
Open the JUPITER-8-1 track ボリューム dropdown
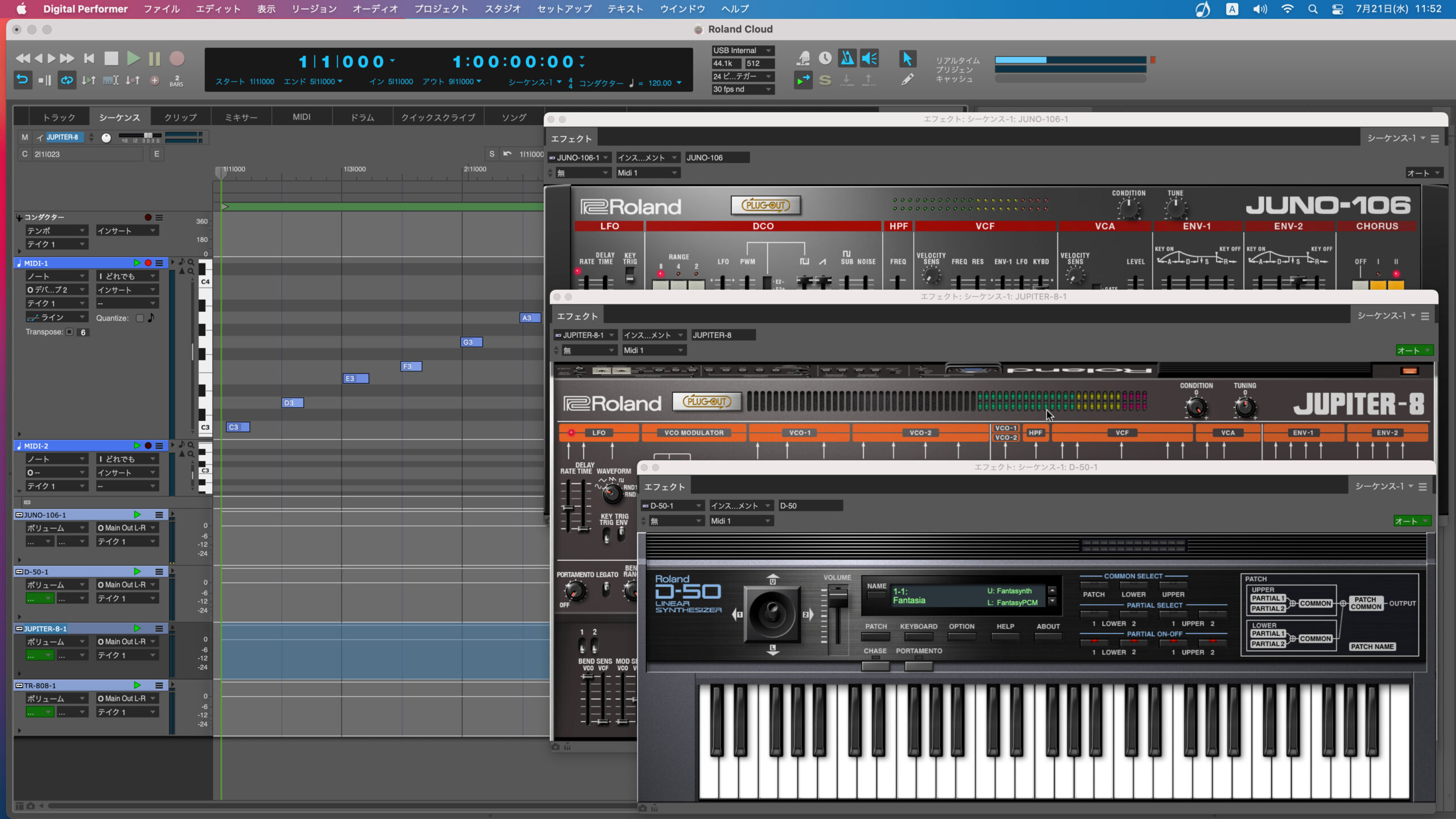[56, 642]
